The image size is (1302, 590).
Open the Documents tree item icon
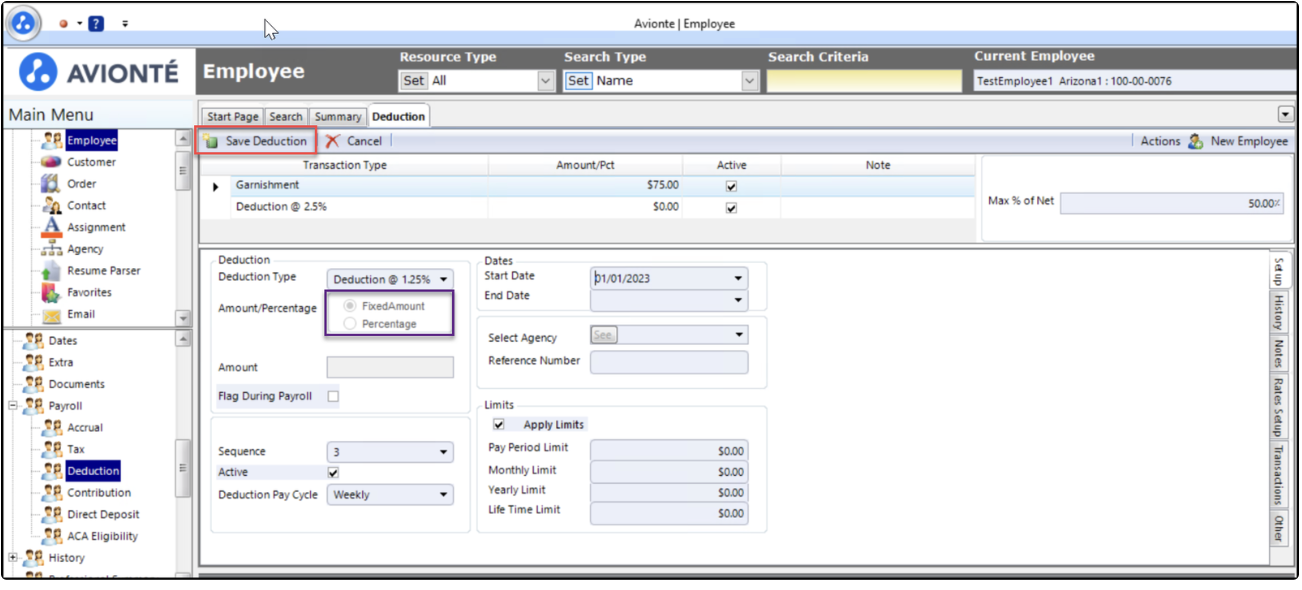(x=33, y=384)
